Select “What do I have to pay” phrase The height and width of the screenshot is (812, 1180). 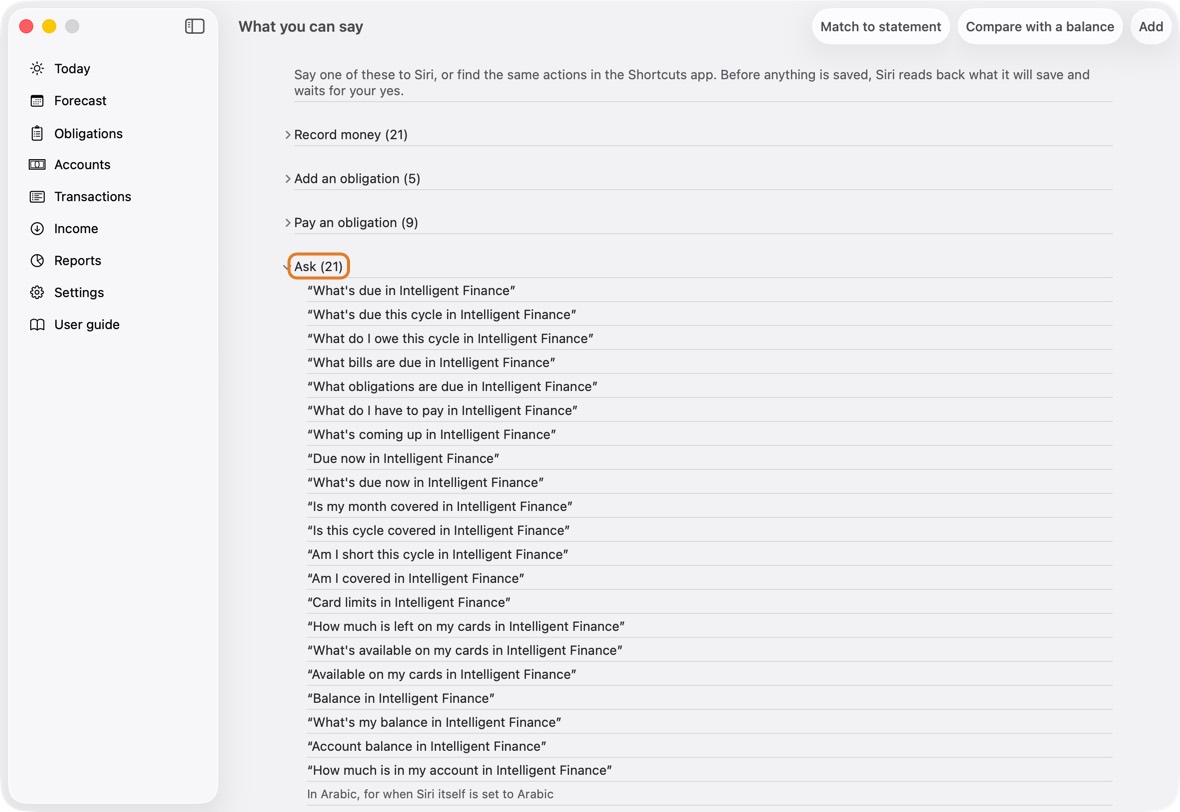point(442,411)
